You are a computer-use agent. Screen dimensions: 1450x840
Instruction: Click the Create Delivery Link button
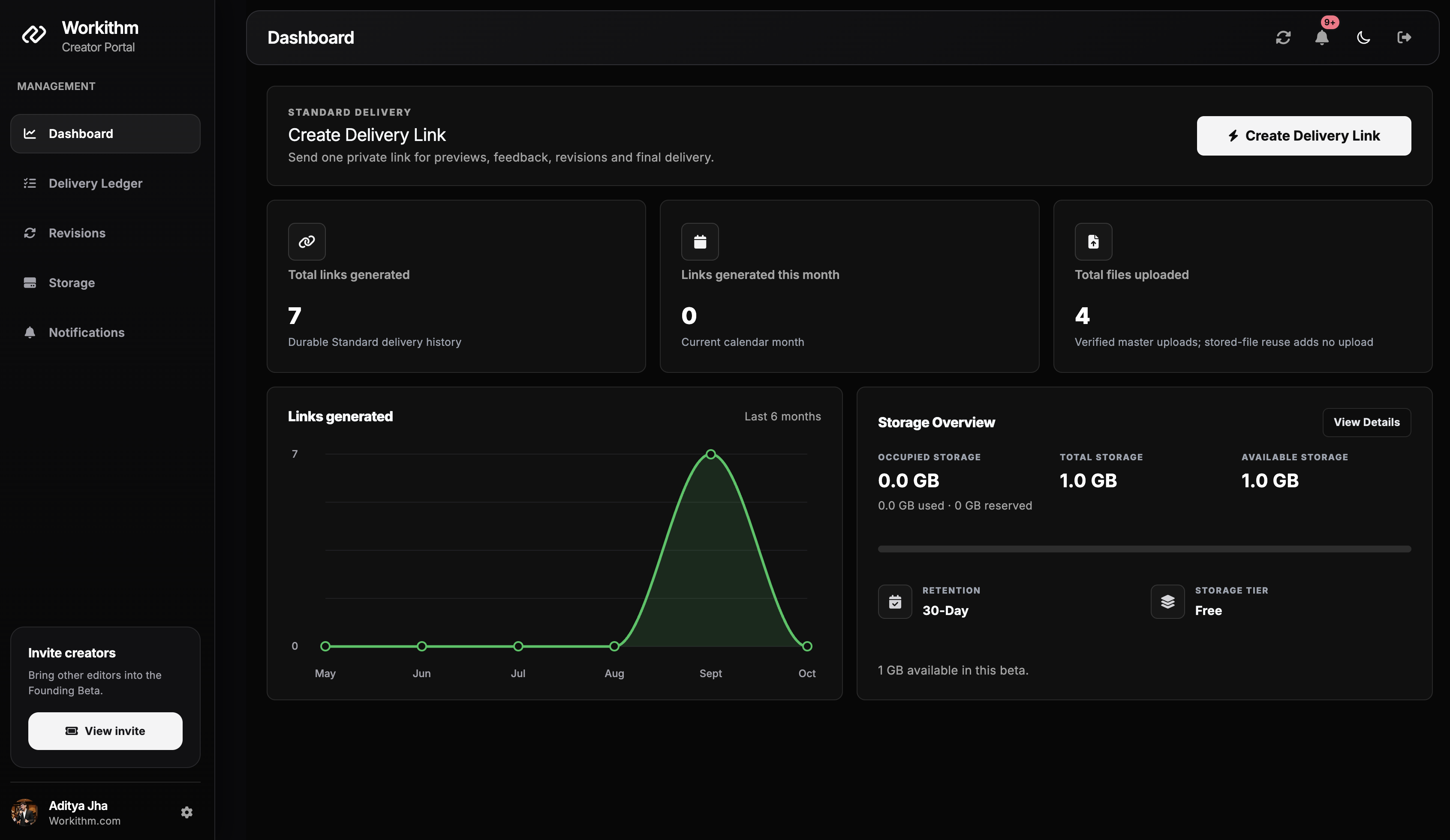pos(1304,136)
